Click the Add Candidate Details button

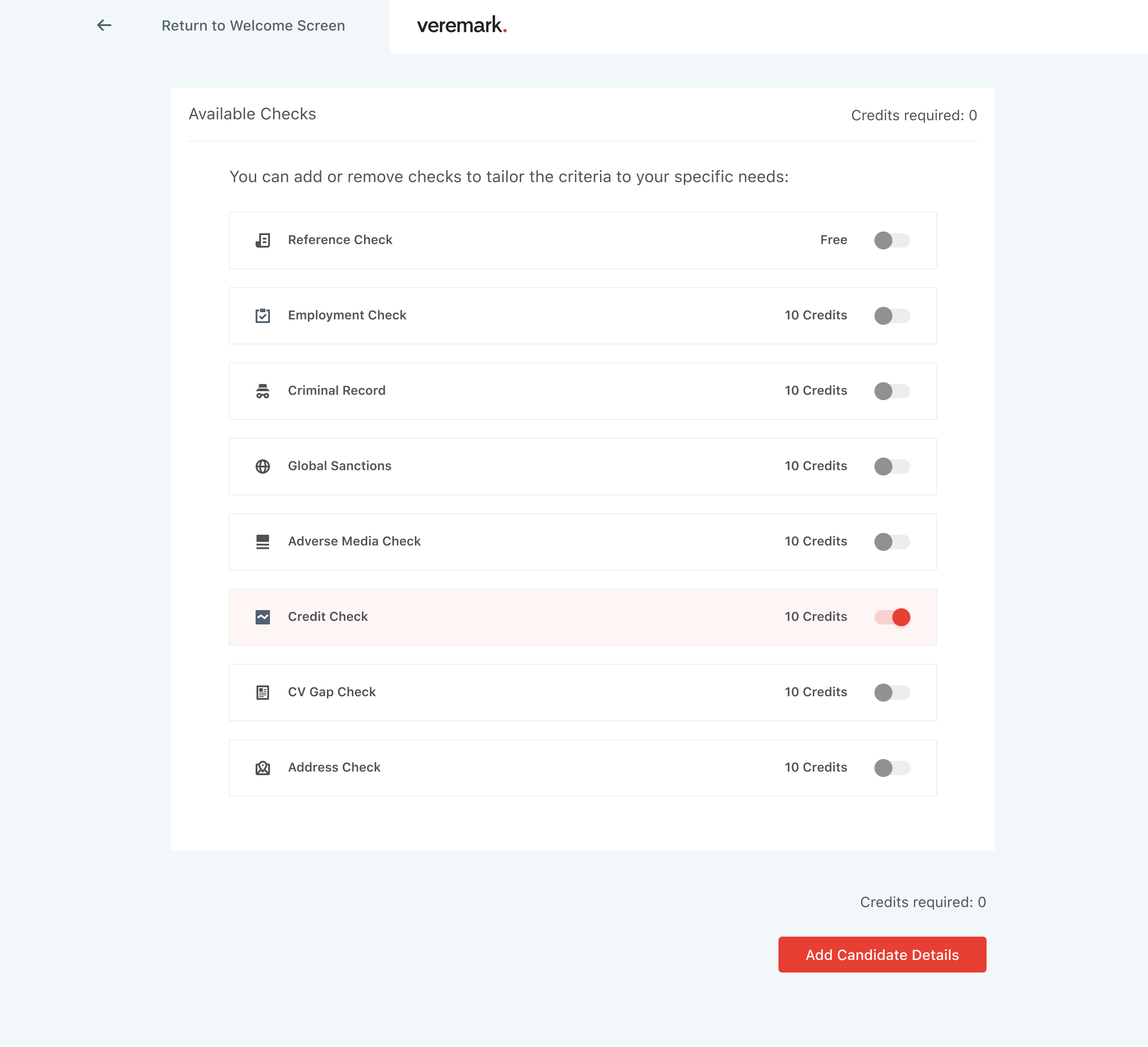point(882,954)
